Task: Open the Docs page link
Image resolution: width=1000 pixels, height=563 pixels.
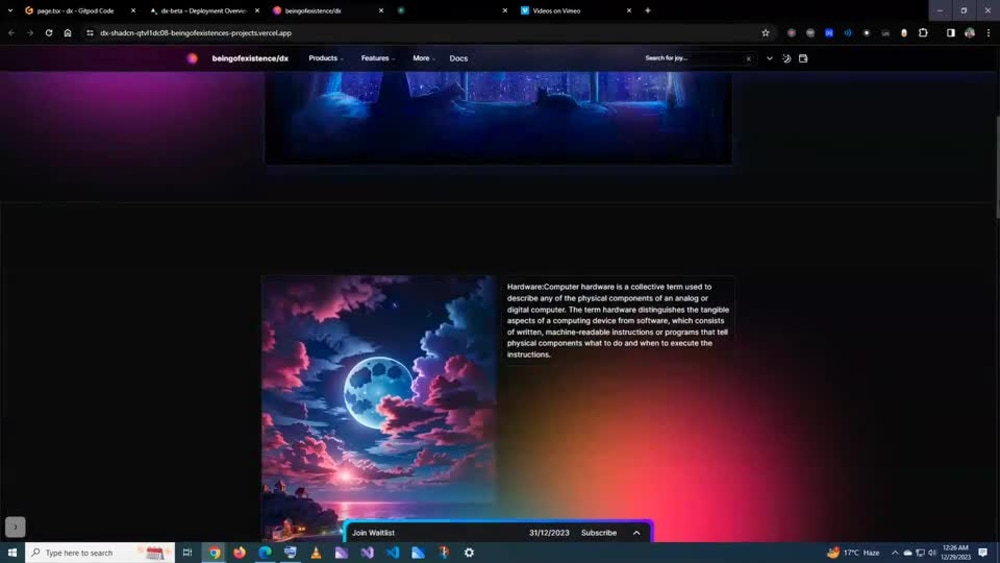Action: 459,58
